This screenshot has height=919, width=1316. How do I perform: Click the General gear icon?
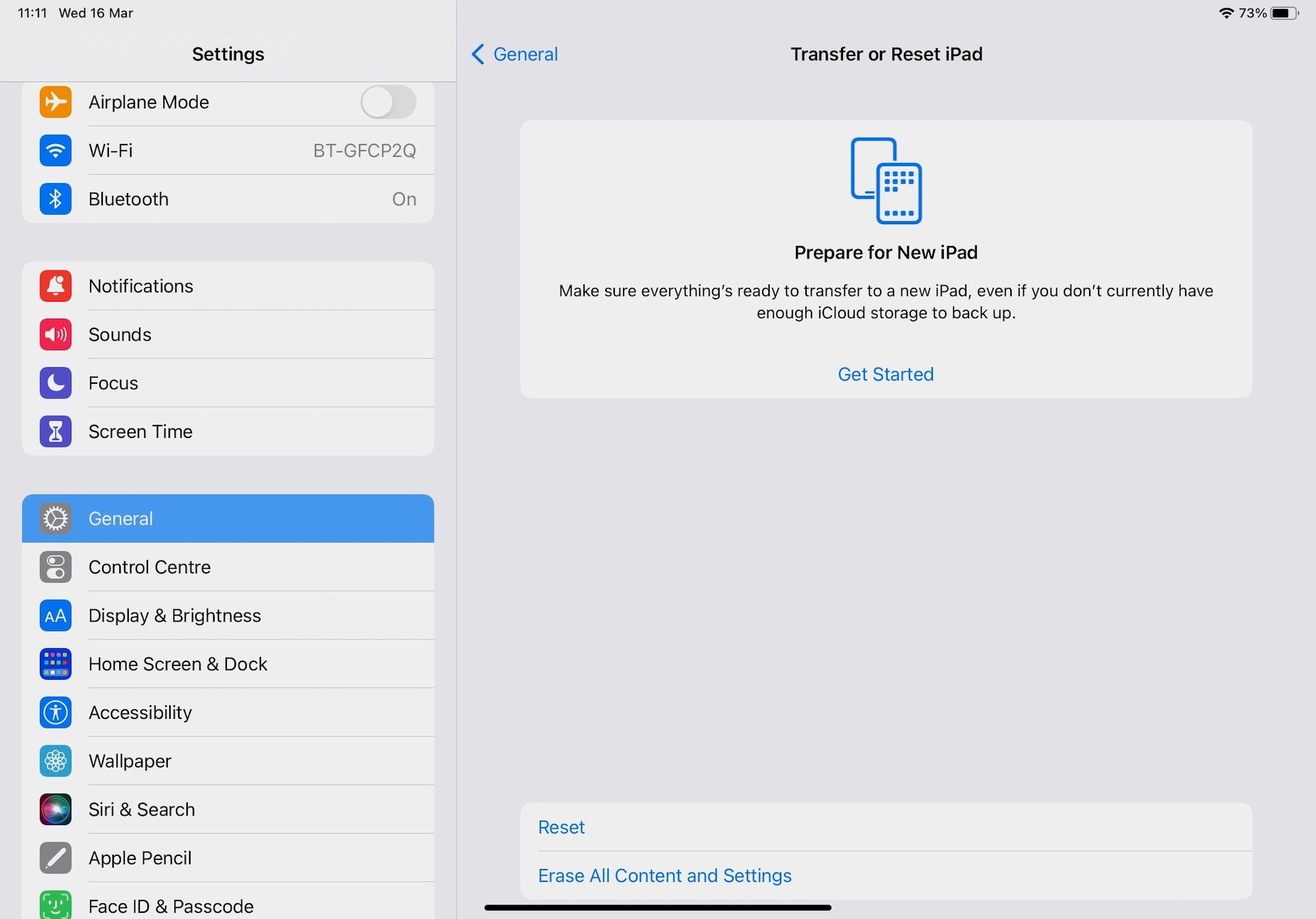click(56, 519)
